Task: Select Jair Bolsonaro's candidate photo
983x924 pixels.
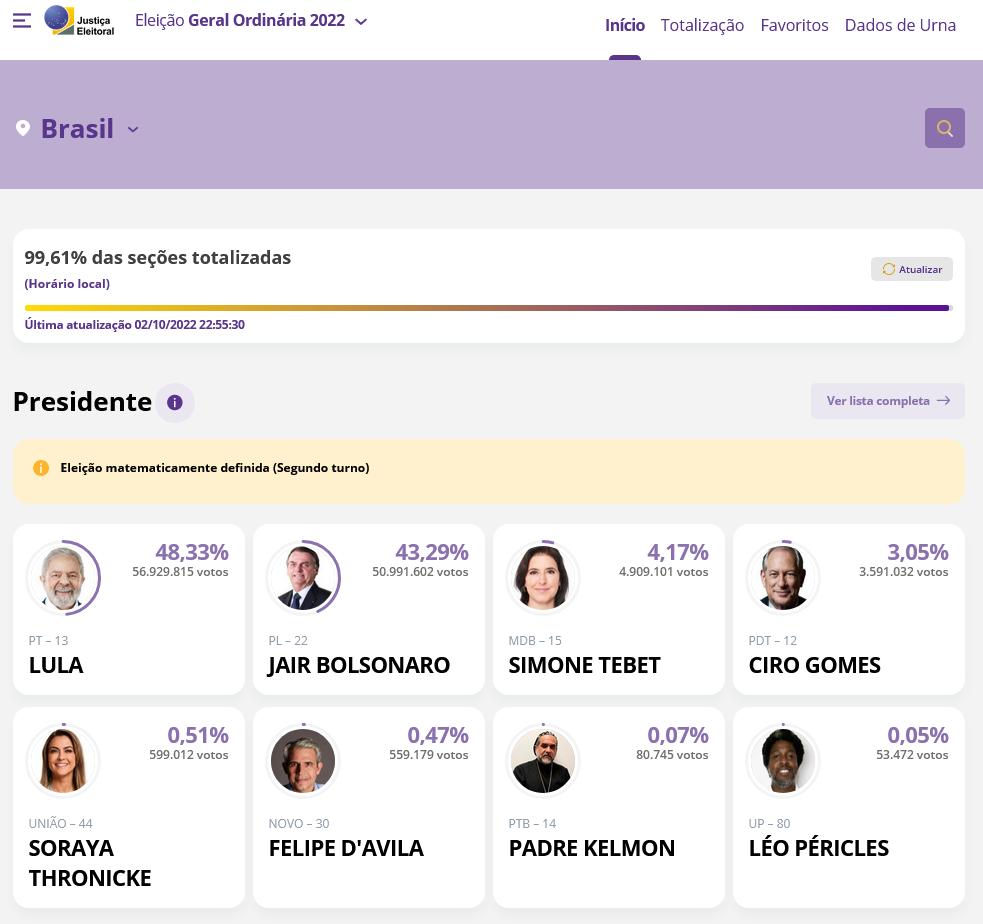Action: point(303,577)
